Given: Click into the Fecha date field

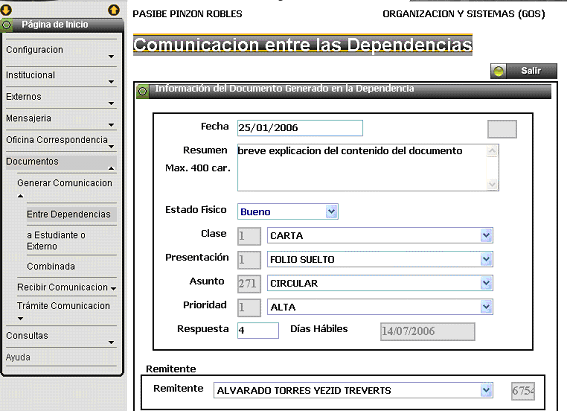Looking at the screenshot, I should pos(300,128).
